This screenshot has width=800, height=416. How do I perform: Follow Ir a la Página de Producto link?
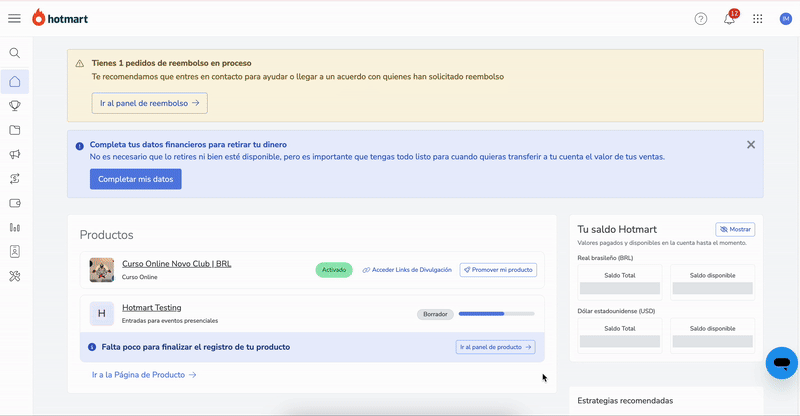(144, 375)
